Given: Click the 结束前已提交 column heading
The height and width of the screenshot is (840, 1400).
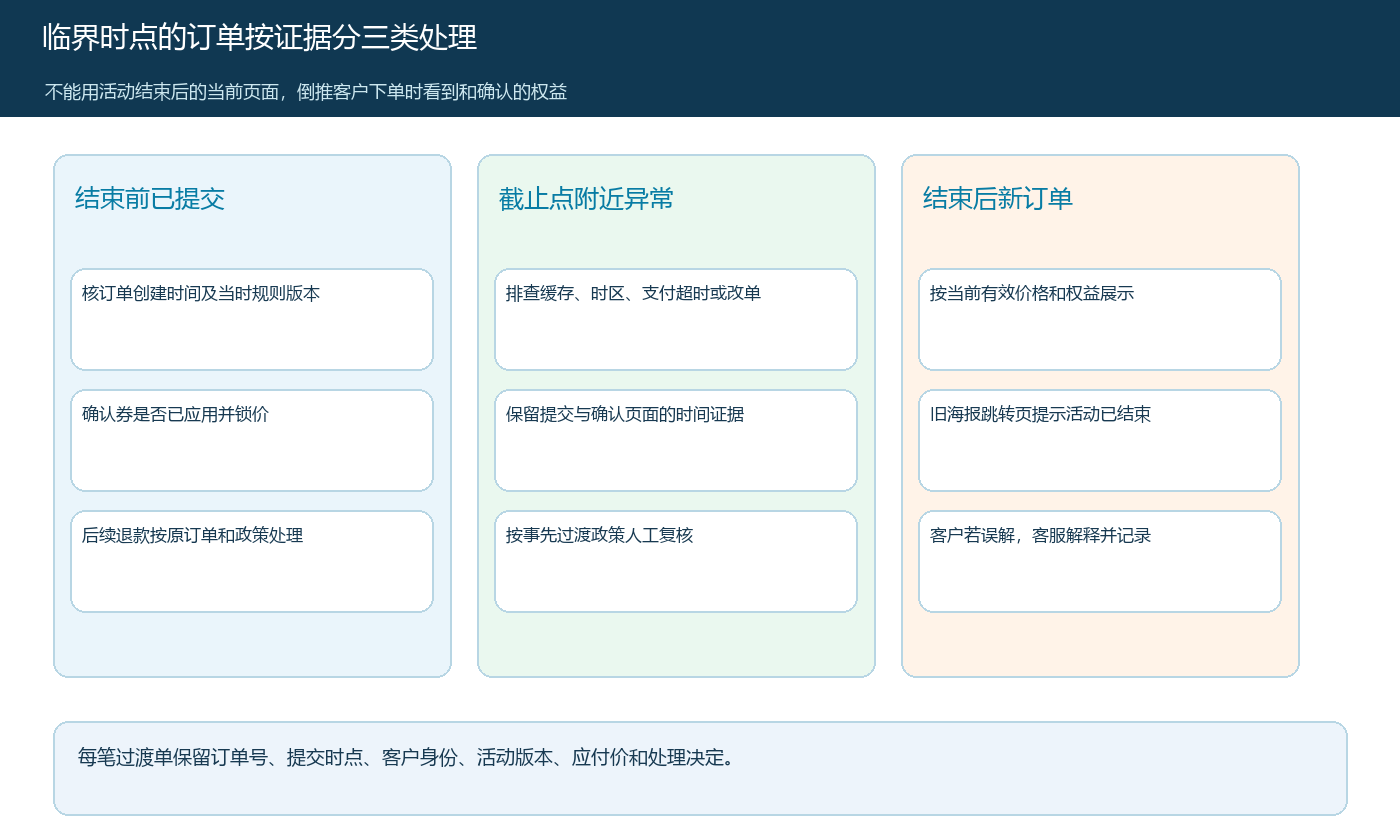Looking at the screenshot, I should [x=150, y=198].
